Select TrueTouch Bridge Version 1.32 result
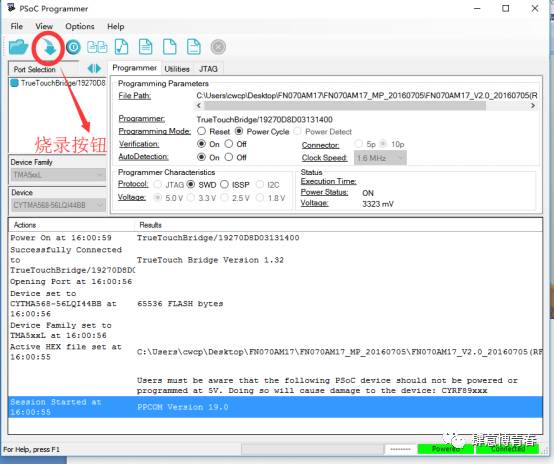This screenshot has width=554, height=465. coord(210,260)
